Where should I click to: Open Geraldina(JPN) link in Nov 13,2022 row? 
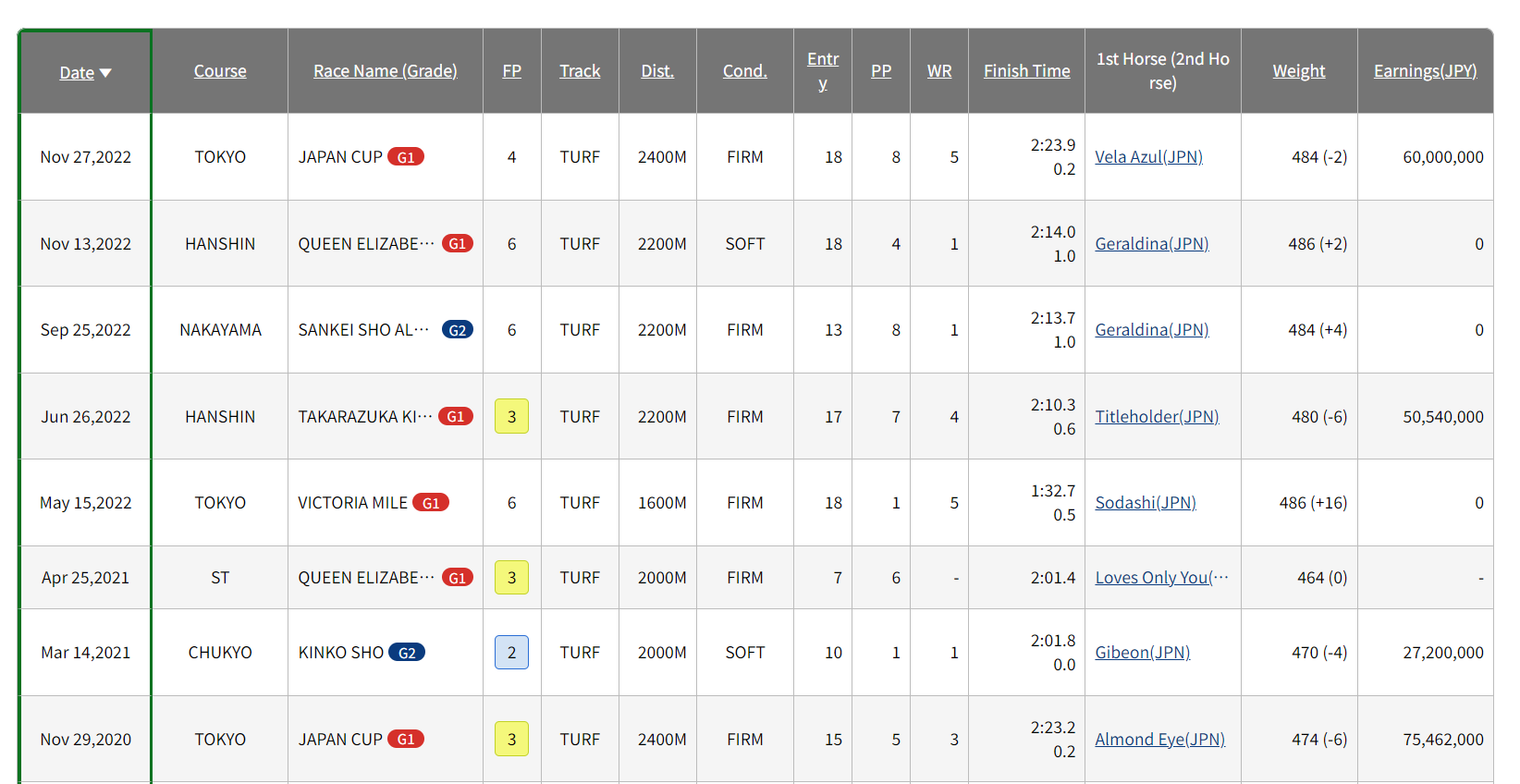click(1152, 244)
